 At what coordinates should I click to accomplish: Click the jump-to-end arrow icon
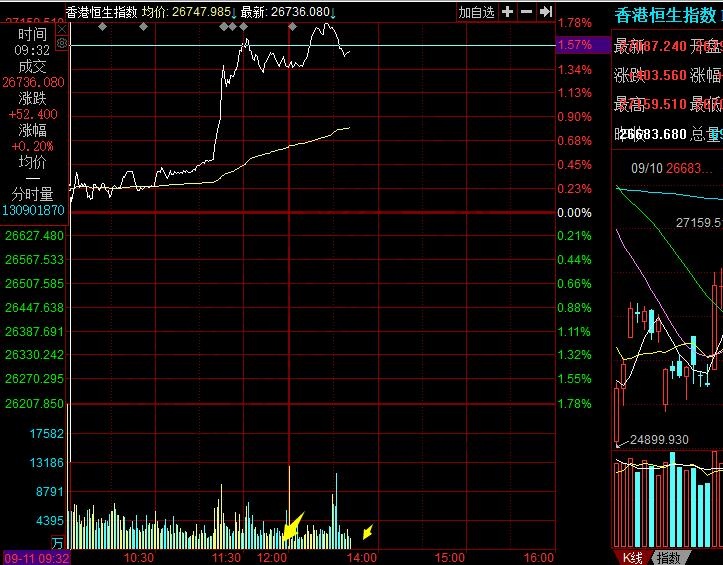(545, 12)
